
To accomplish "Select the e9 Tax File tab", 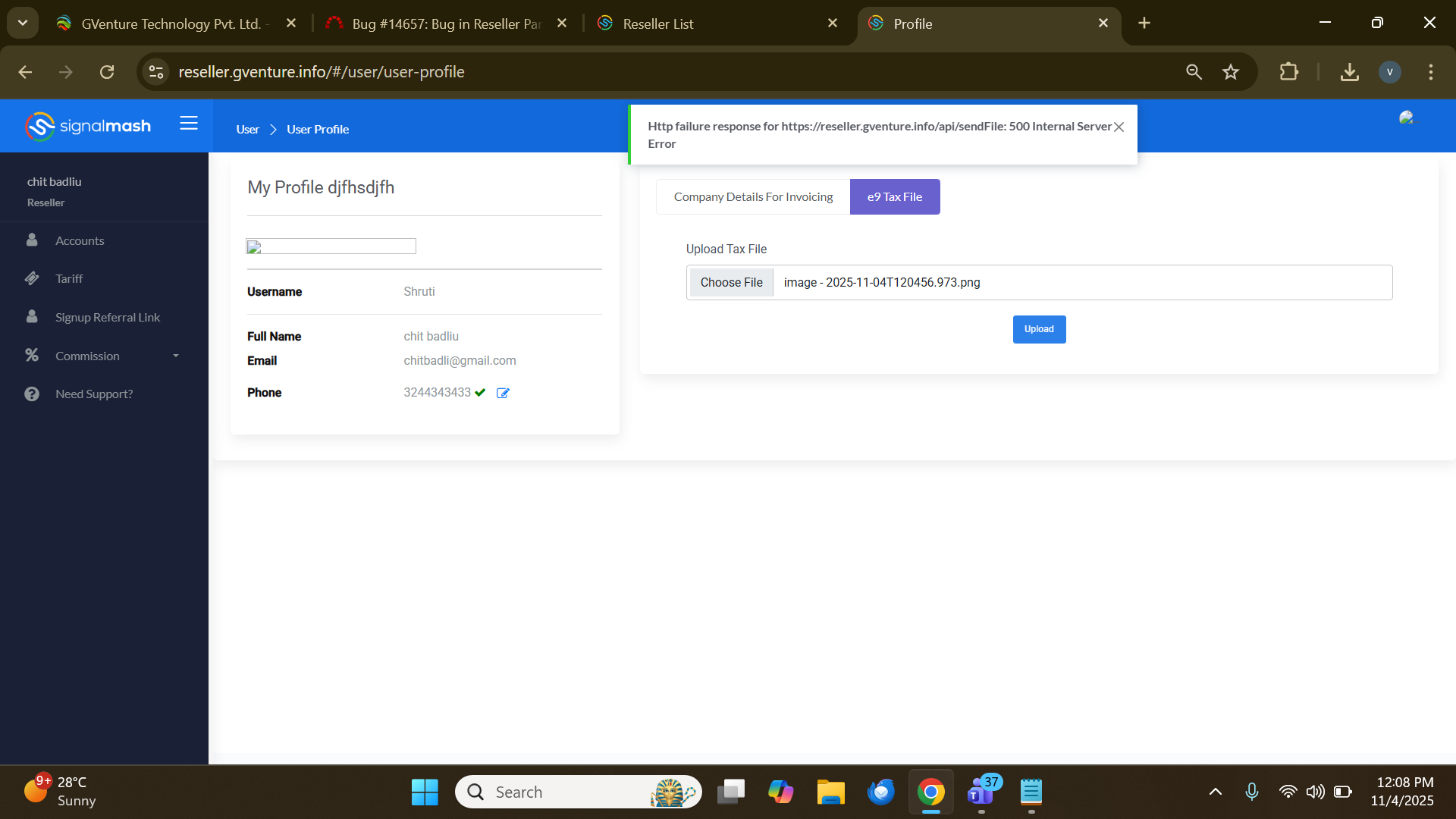I will [895, 197].
